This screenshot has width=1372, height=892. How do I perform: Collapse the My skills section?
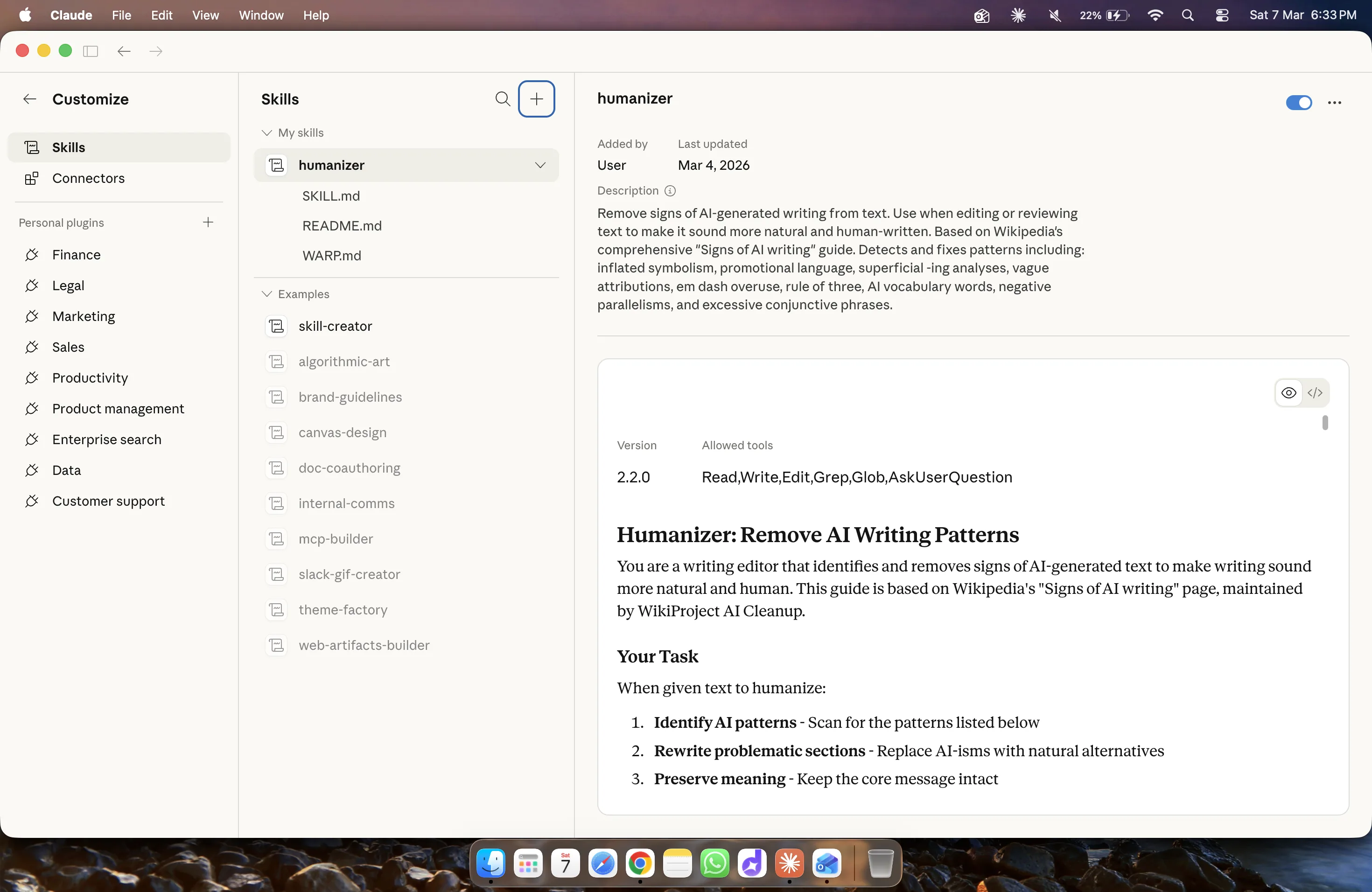tap(266, 133)
